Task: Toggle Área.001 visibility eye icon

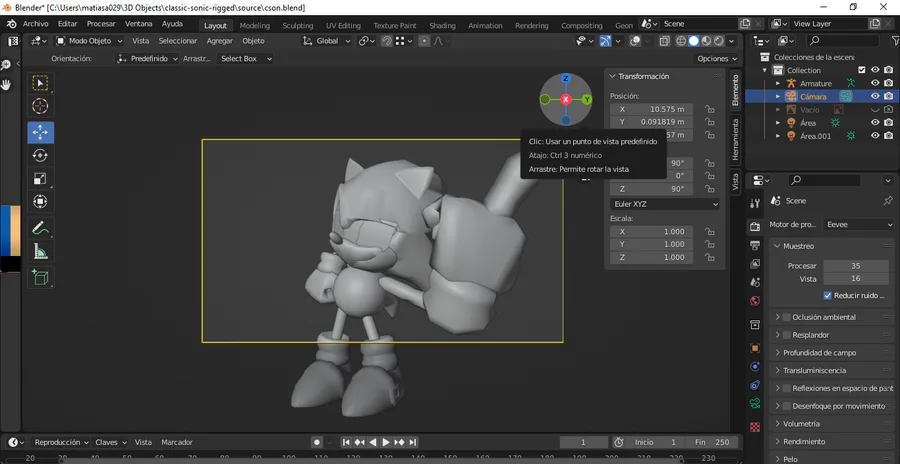Action: tap(875, 136)
